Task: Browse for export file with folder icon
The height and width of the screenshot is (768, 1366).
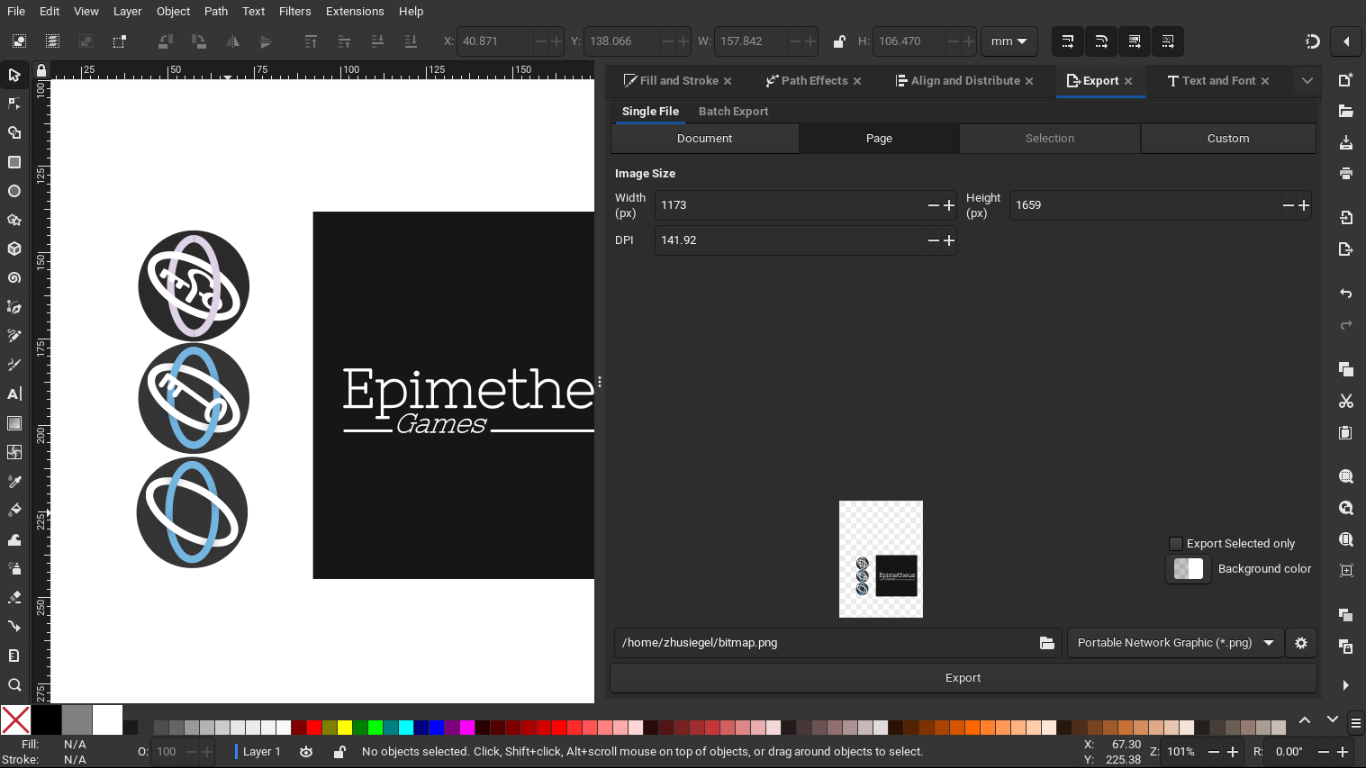Action: click(1047, 643)
